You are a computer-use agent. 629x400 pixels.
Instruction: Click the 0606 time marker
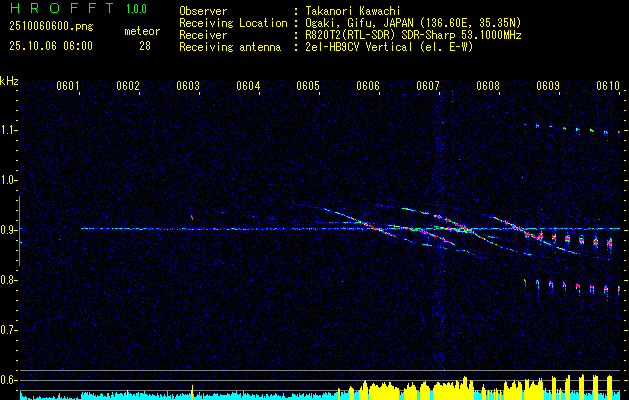point(368,86)
